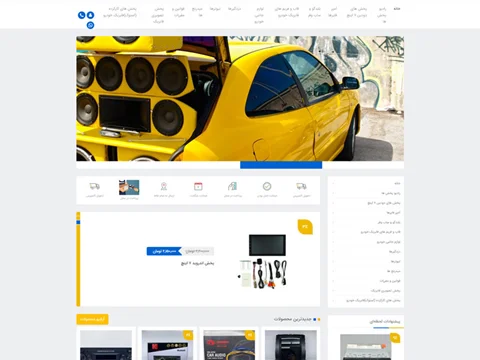Click the blue banner slider indicator bar

281,165
